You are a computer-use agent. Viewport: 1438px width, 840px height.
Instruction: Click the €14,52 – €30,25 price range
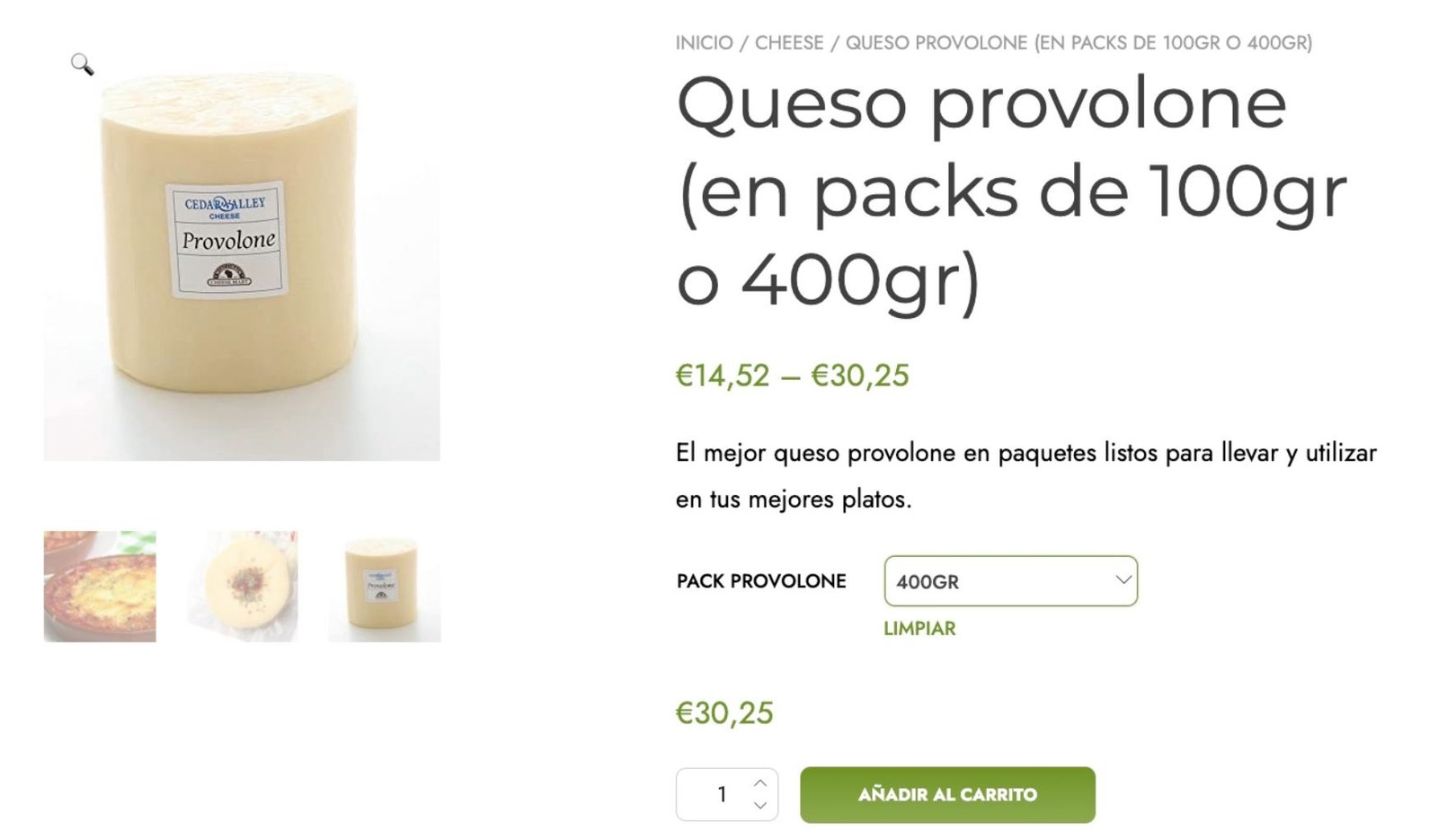pyautogui.click(x=792, y=376)
